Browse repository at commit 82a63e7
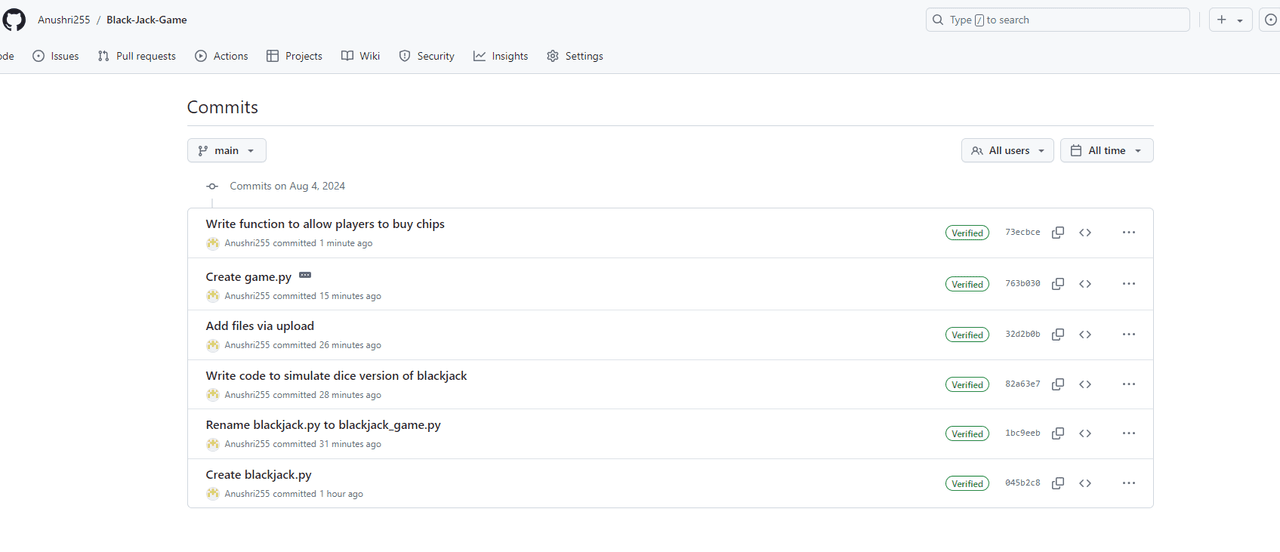 (x=1085, y=384)
